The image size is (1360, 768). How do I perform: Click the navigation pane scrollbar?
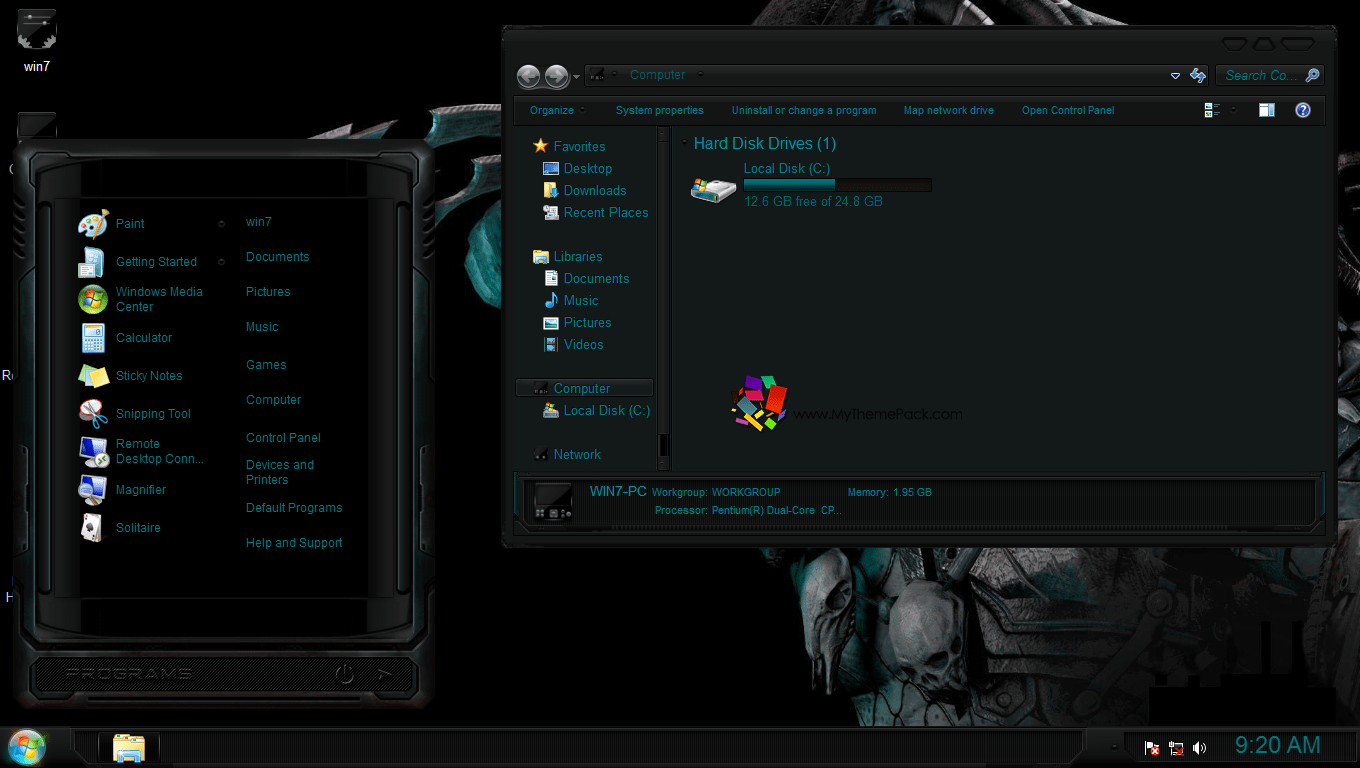(663, 298)
